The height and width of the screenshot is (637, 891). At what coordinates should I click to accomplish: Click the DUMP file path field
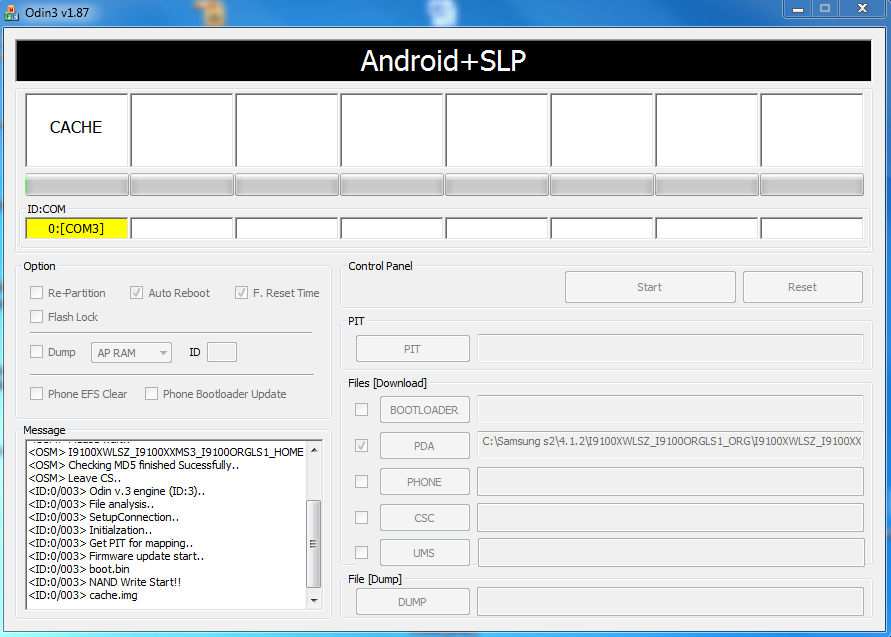pos(671,602)
